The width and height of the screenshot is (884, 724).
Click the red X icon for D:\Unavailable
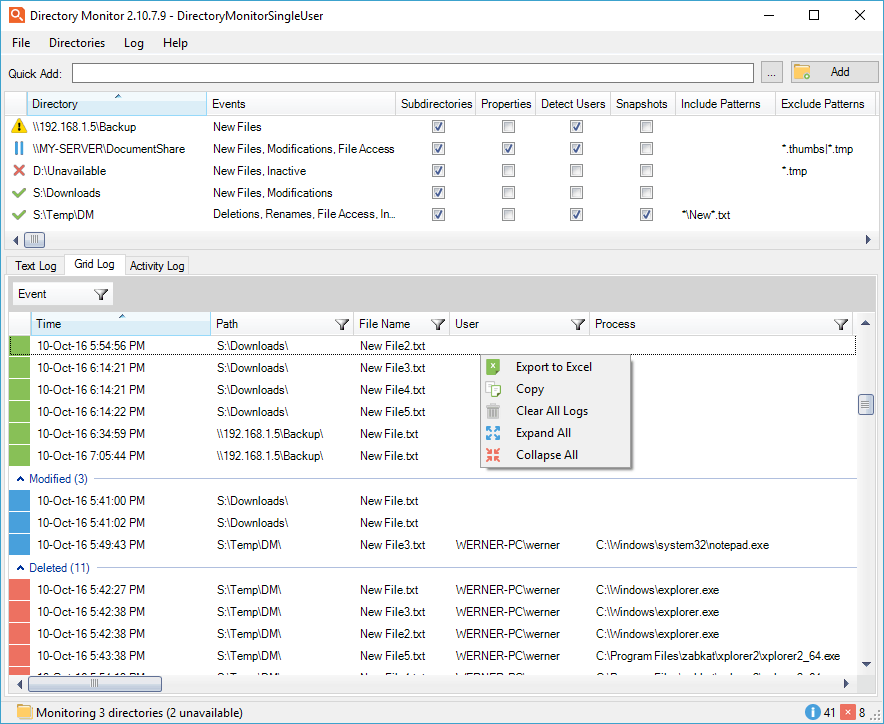(19, 170)
